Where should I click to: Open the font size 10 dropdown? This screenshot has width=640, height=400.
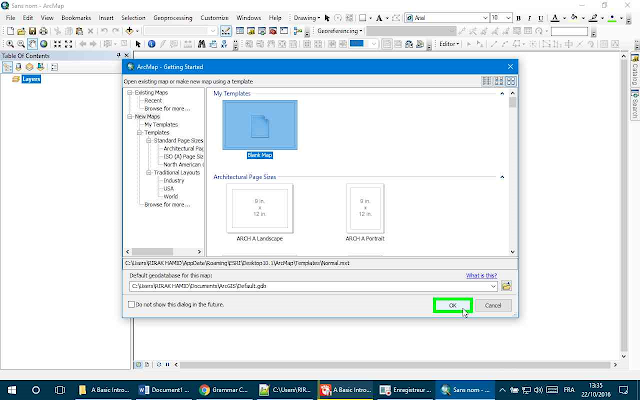tap(508, 18)
